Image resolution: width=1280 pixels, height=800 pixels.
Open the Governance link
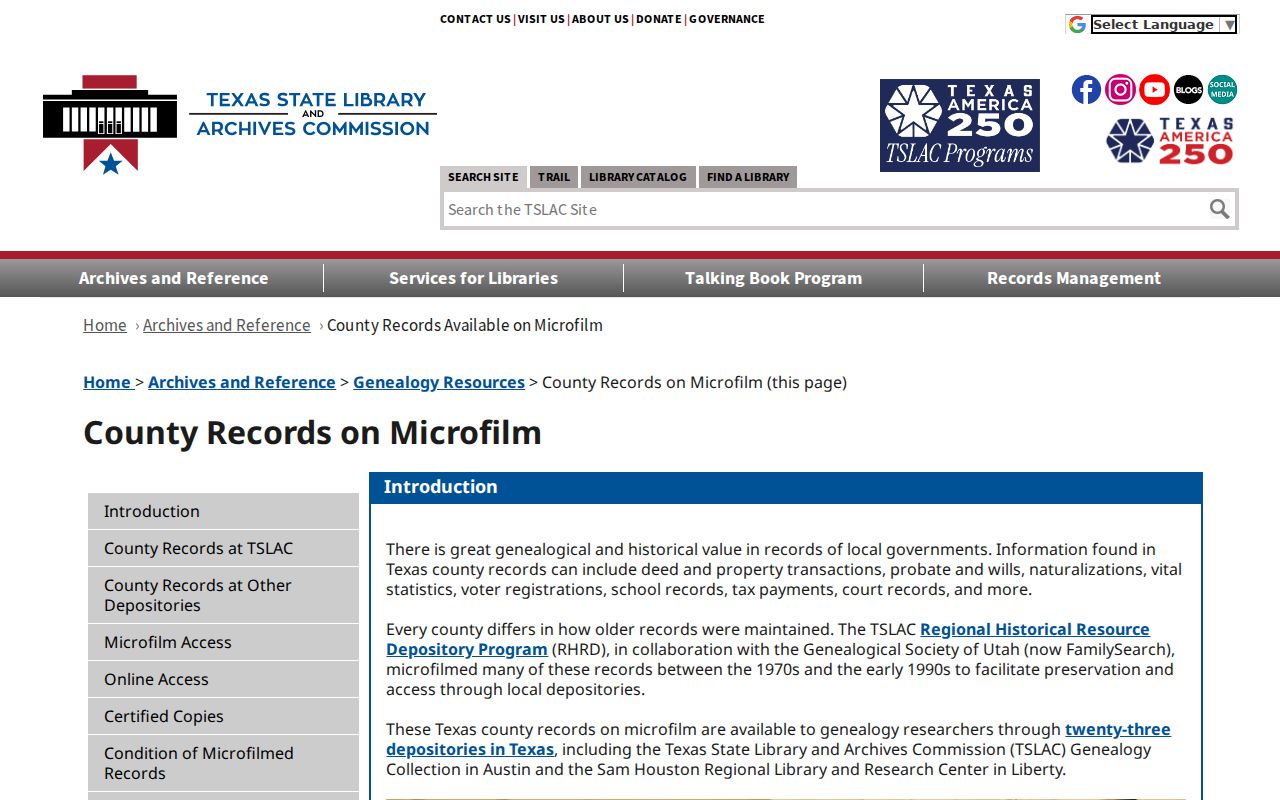tap(726, 19)
